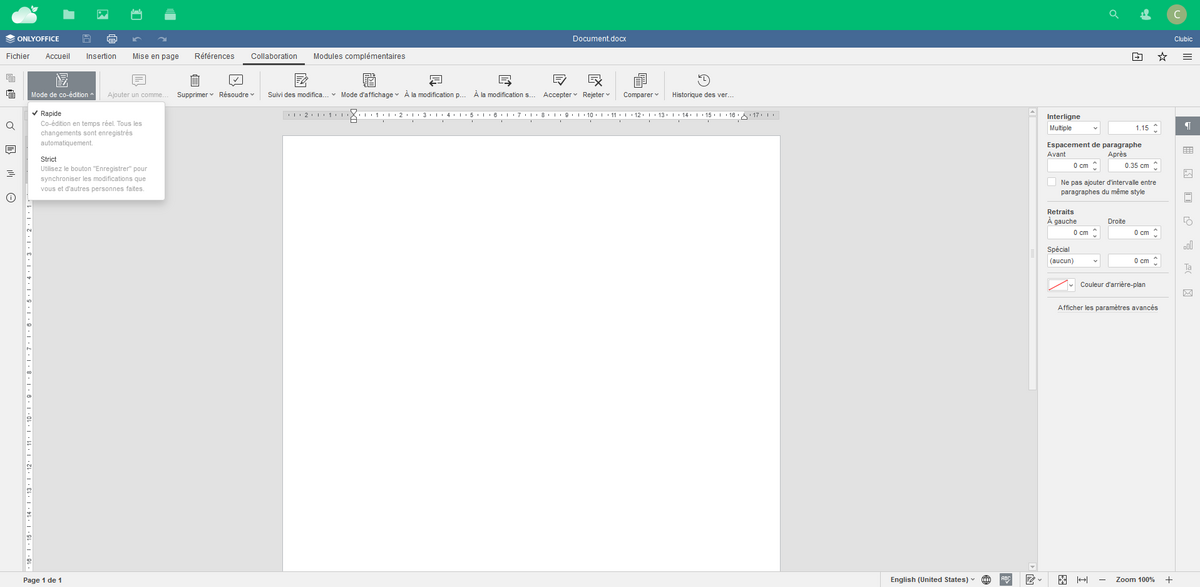
Task: Open the Headings navigation panel in the left sidebar
Action: (x=10, y=174)
